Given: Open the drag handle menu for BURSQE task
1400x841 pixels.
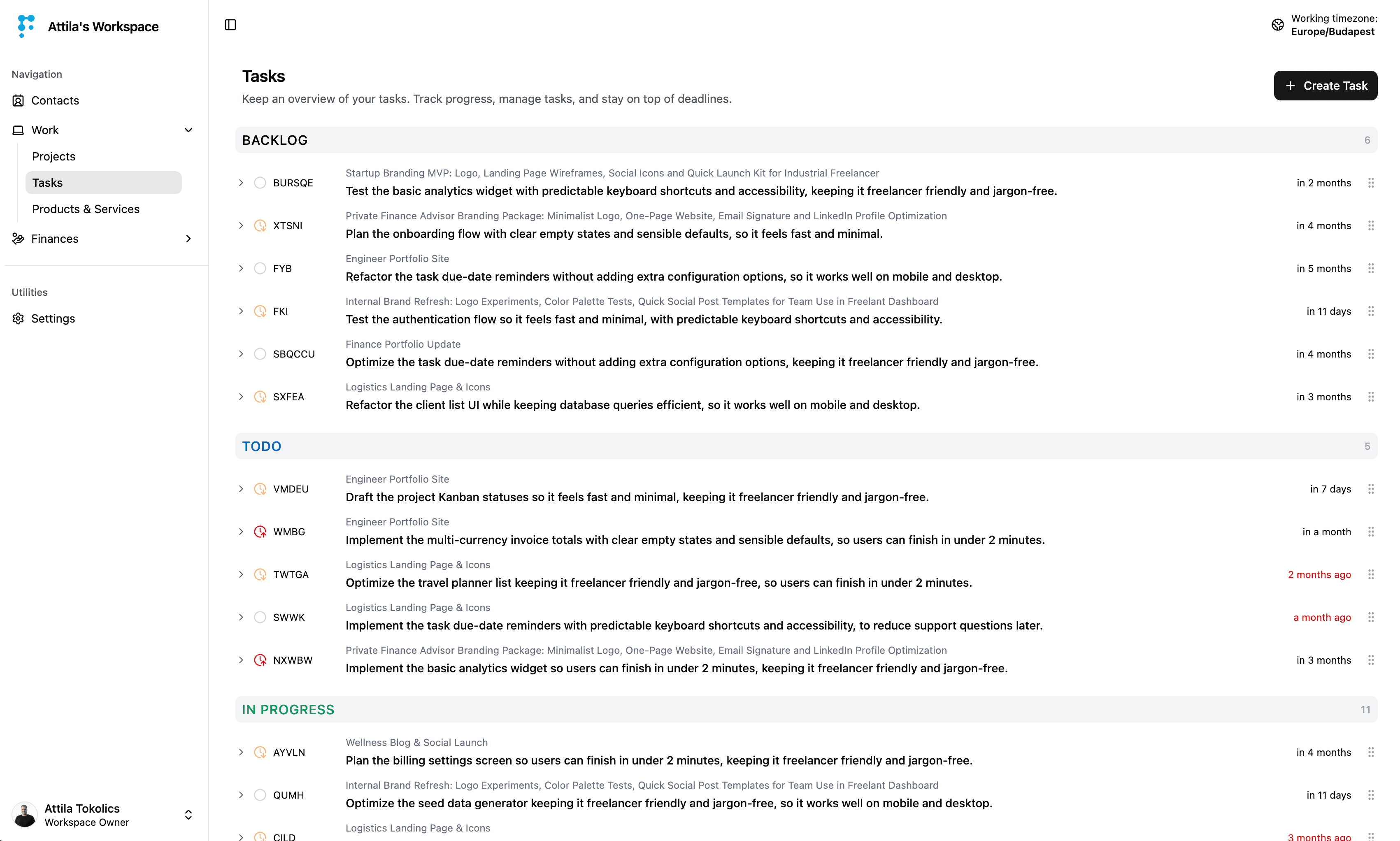Looking at the screenshot, I should 1372,183.
